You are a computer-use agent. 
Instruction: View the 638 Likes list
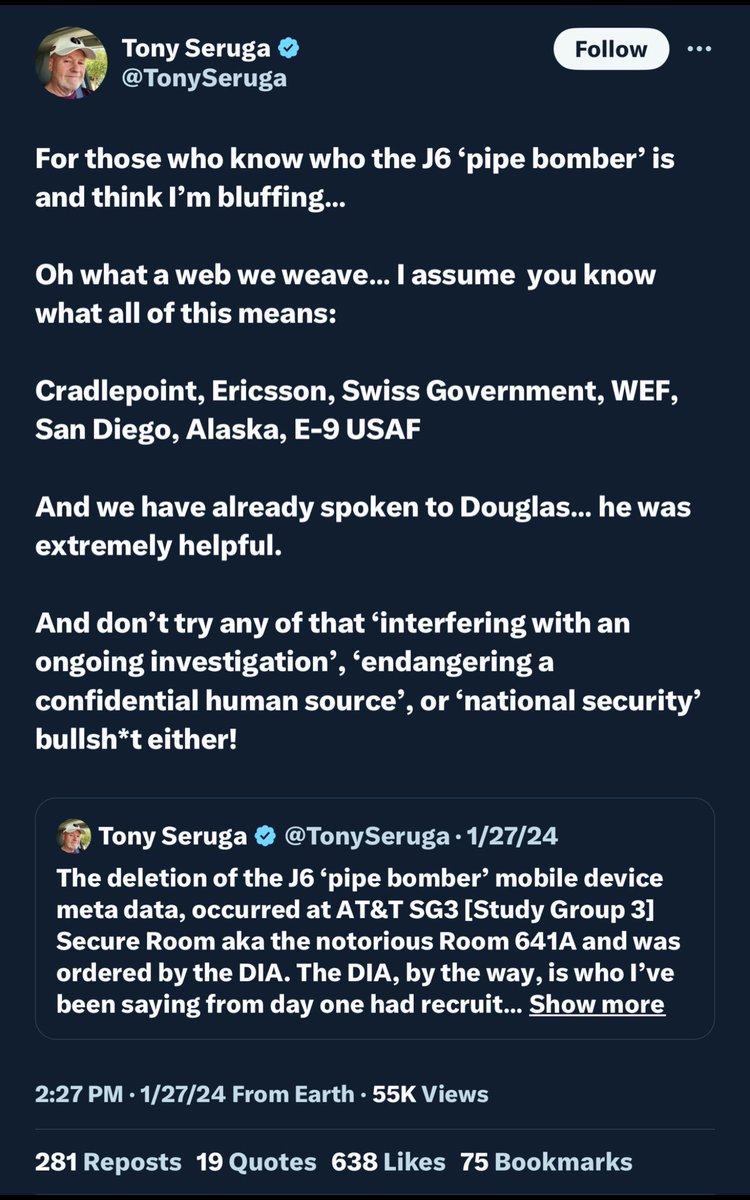point(387,1161)
